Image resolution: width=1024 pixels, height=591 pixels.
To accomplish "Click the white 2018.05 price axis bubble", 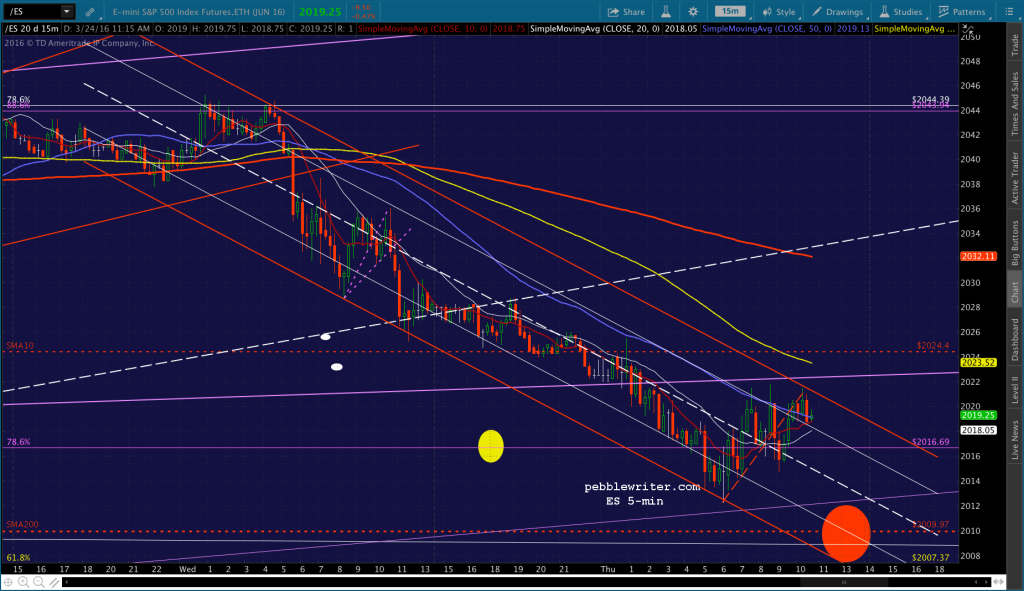I will pos(978,430).
